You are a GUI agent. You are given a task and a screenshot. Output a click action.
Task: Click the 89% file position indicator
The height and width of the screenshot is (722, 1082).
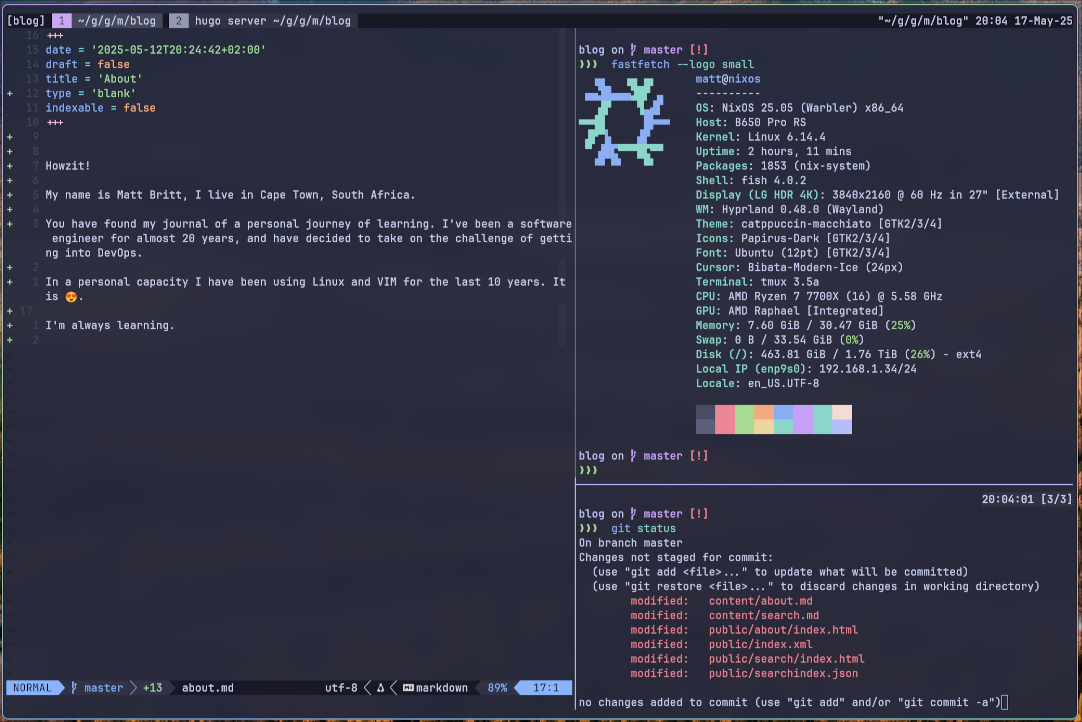click(497, 687)
